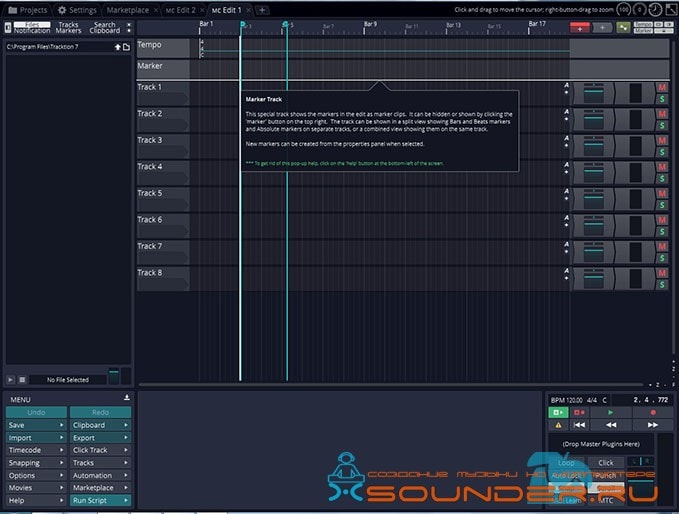Click the automation A icon on Track 5
Image resolution: width=679 pixels, height=514 pixels.
tap(566, 191)
